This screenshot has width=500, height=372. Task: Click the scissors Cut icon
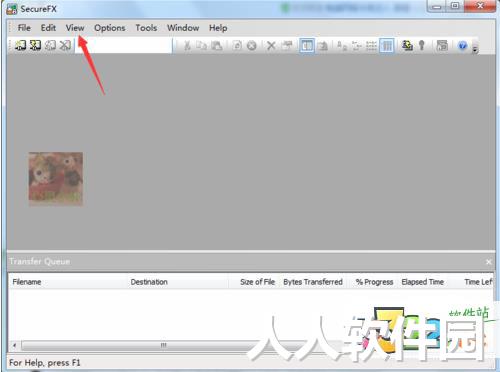click(x=187, y=46)
